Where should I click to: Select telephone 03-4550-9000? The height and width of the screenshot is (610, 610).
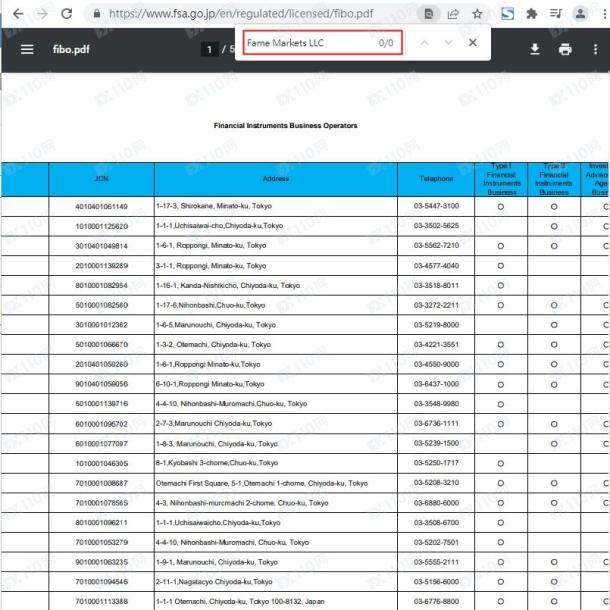pos(436,364)
